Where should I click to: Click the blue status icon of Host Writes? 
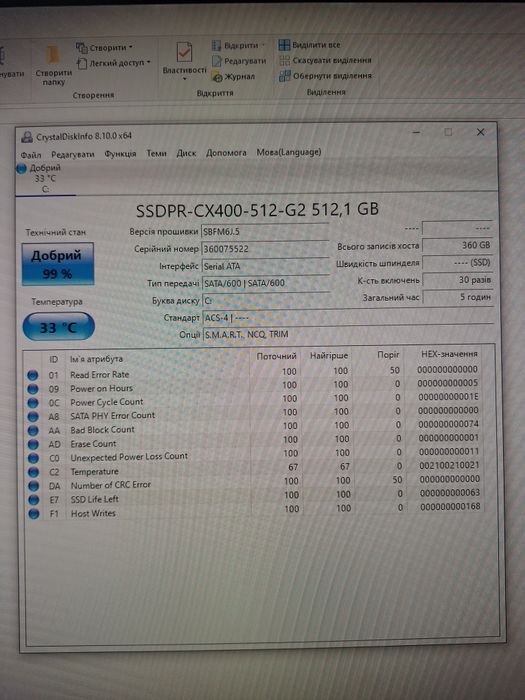pyautogui.click(x=34, y=514)
